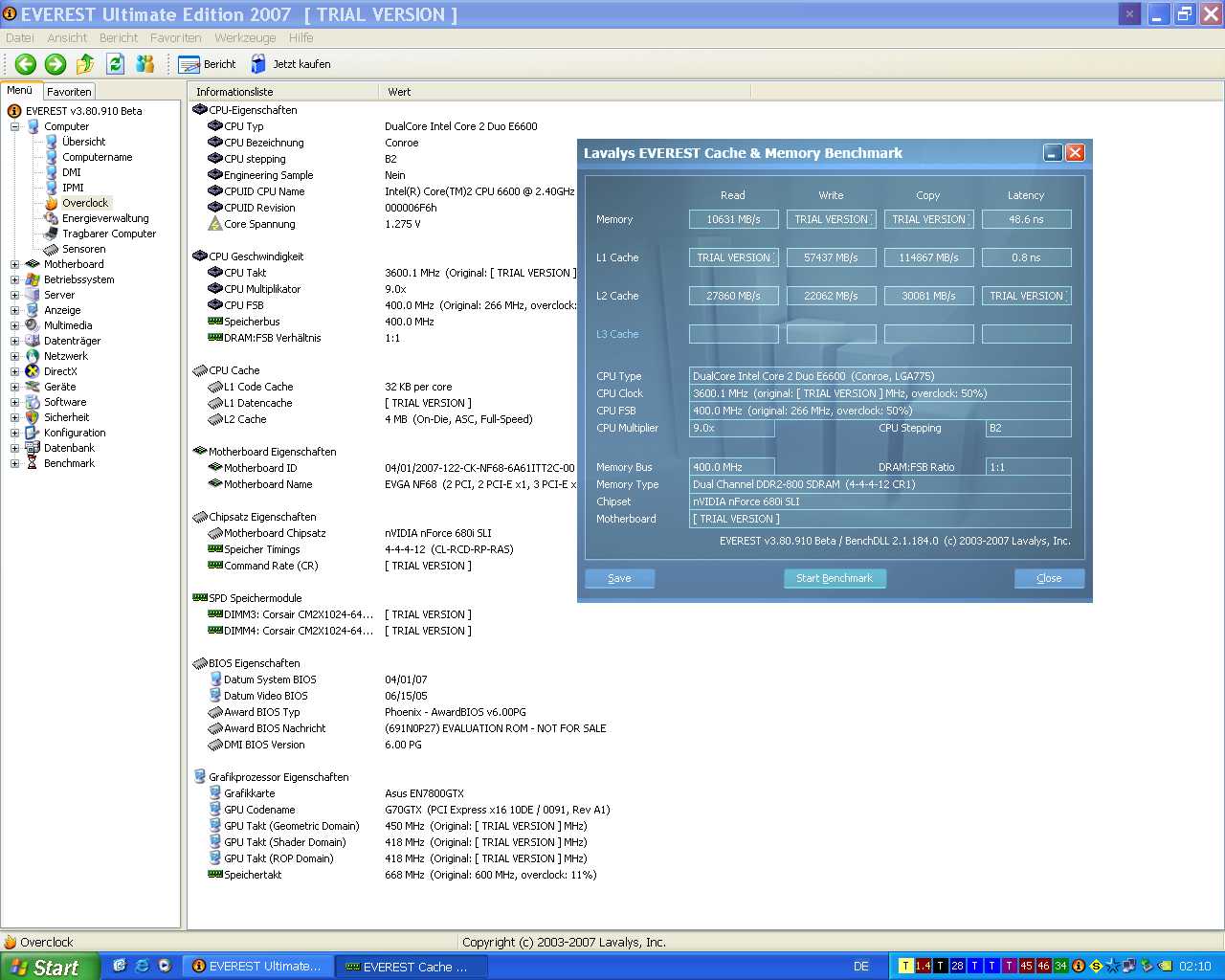Select Tragbarer Computer in the tree
The image size is (1225, 980).
[x=109, y=234]
